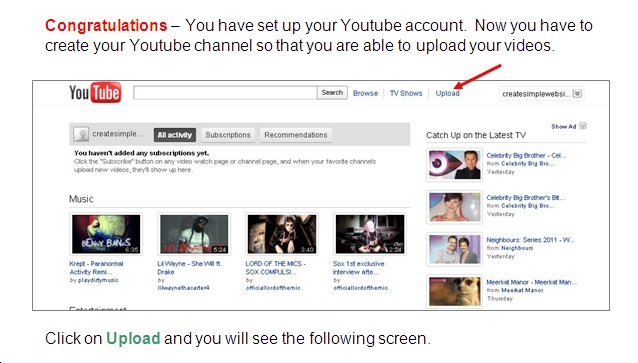
Task: Open the Sox 1st exclusive interview thumbnail
Action: pos(370,234)
